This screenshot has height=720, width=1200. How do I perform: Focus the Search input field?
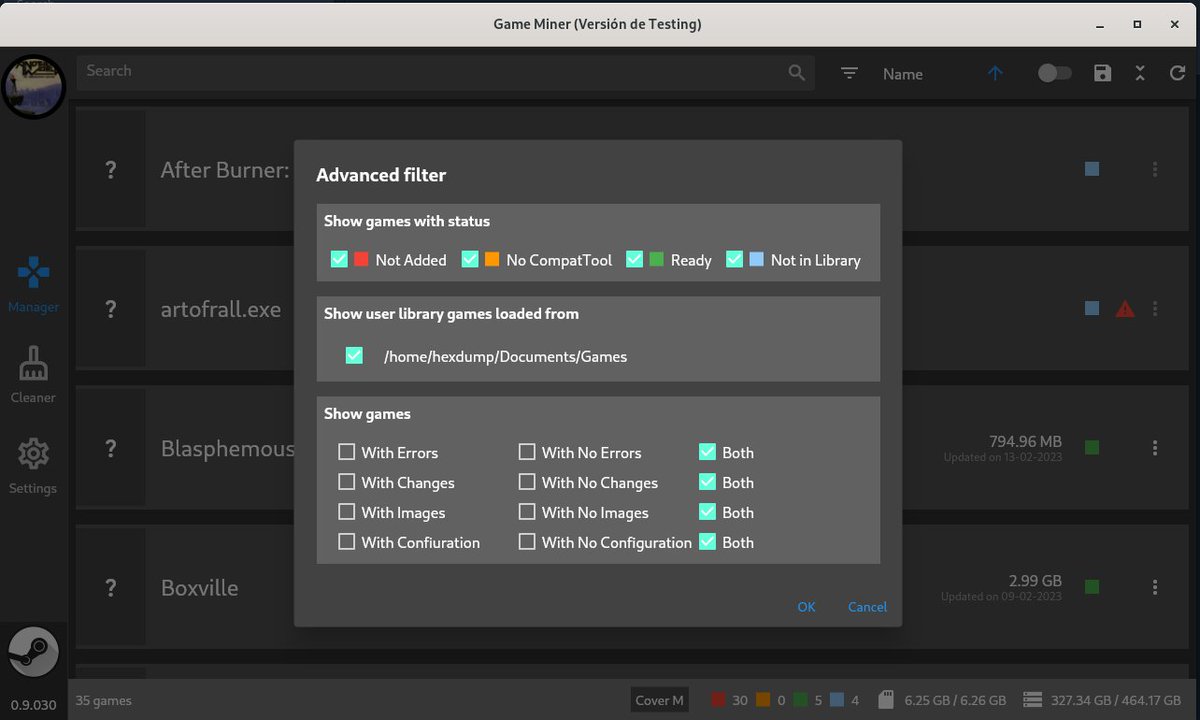tap(446, 72)
